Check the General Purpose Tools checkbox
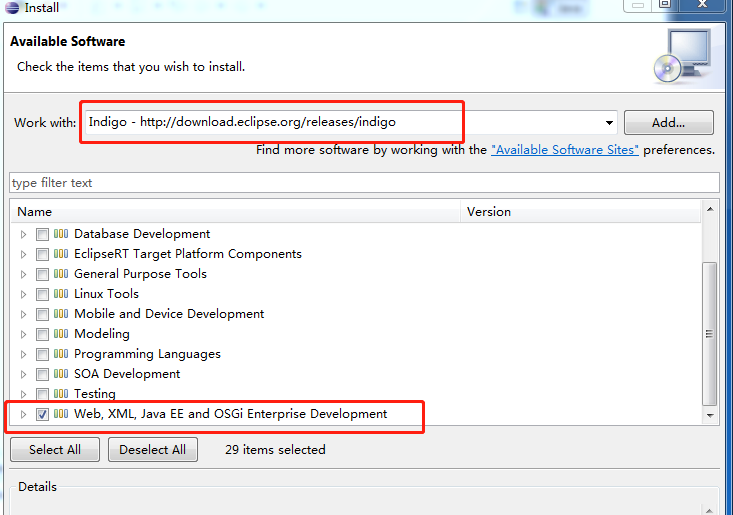This screenshot has height=515, width=733. [x=42, y=274]
